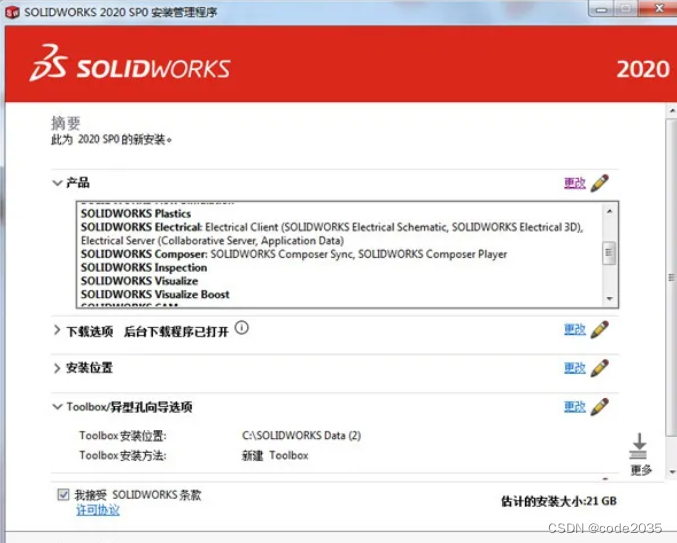Viewport: 677px width, 543px height.
Task: Open the info icon next to 后台下载程序已打开
Action: click(242, 328)
